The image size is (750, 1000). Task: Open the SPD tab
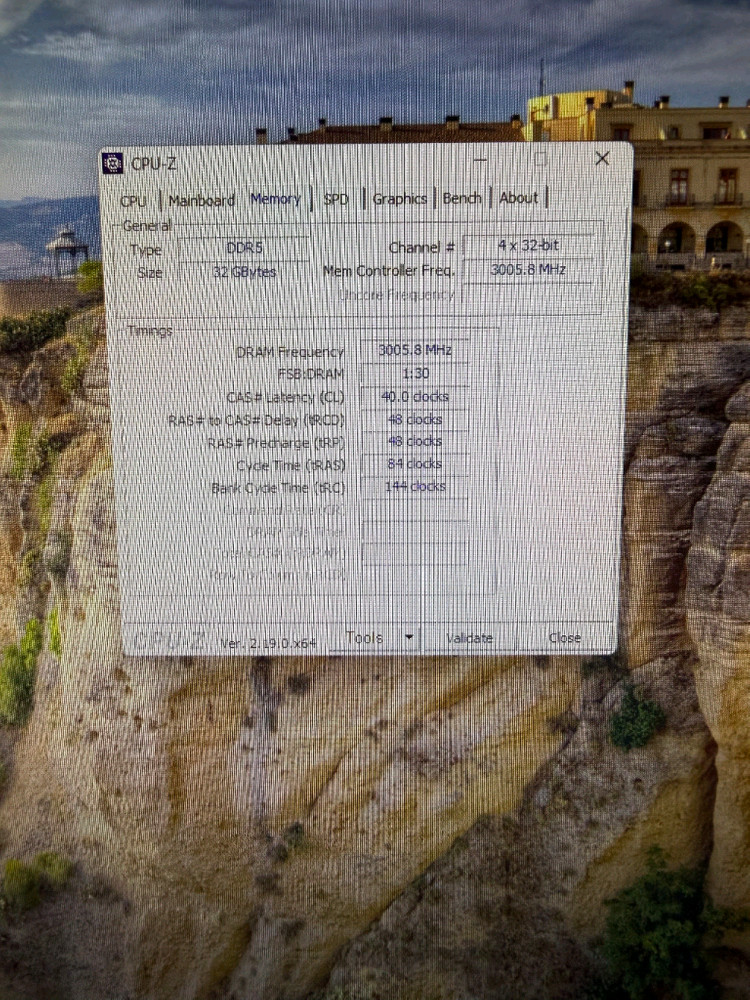click(335, 199)
